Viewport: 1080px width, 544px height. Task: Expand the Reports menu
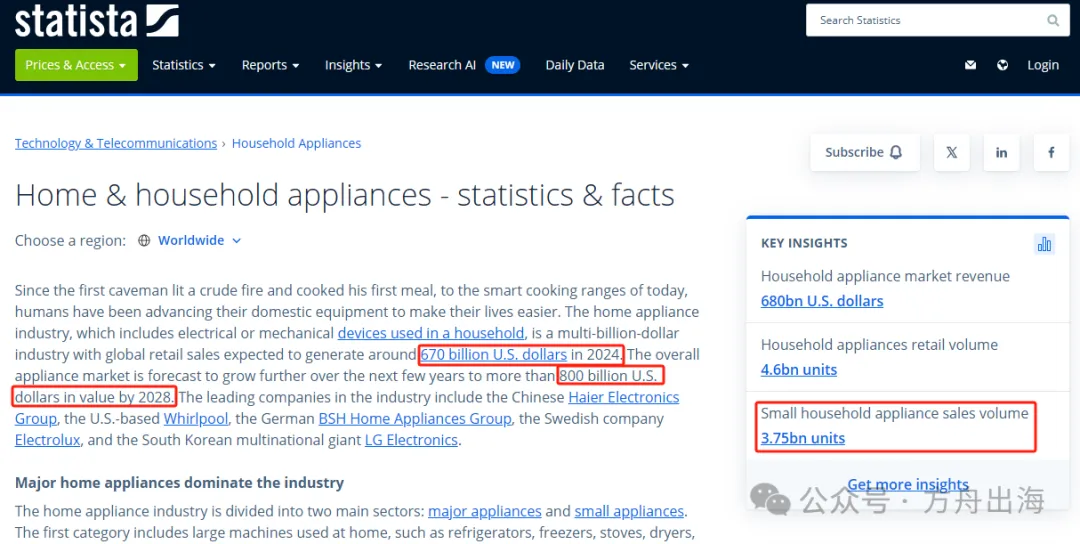pos(270,65)
